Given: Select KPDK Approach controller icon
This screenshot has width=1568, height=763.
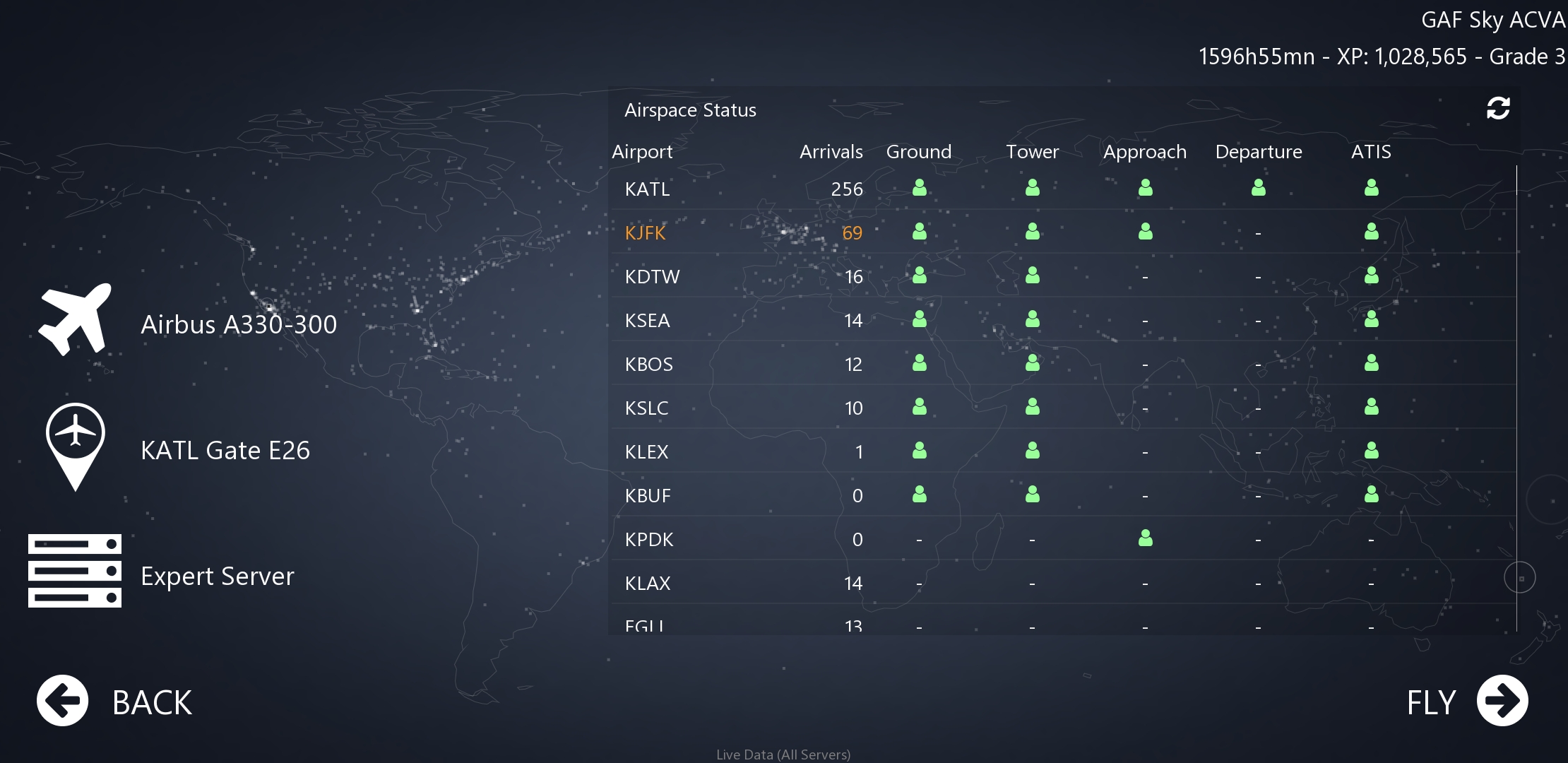Looking at the screenshot, I should point(1145,538).
